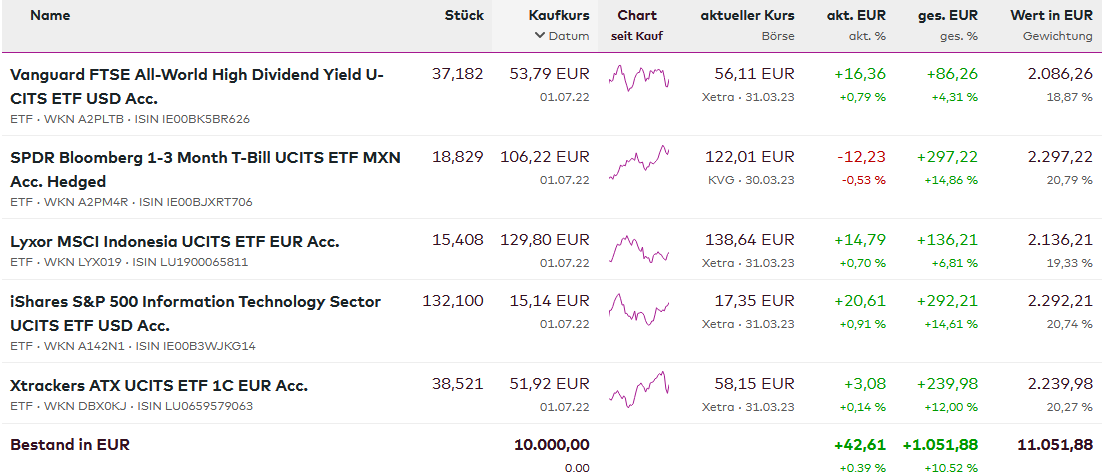Sort by aktueller Kurs column header

click(x=747, y=15)
